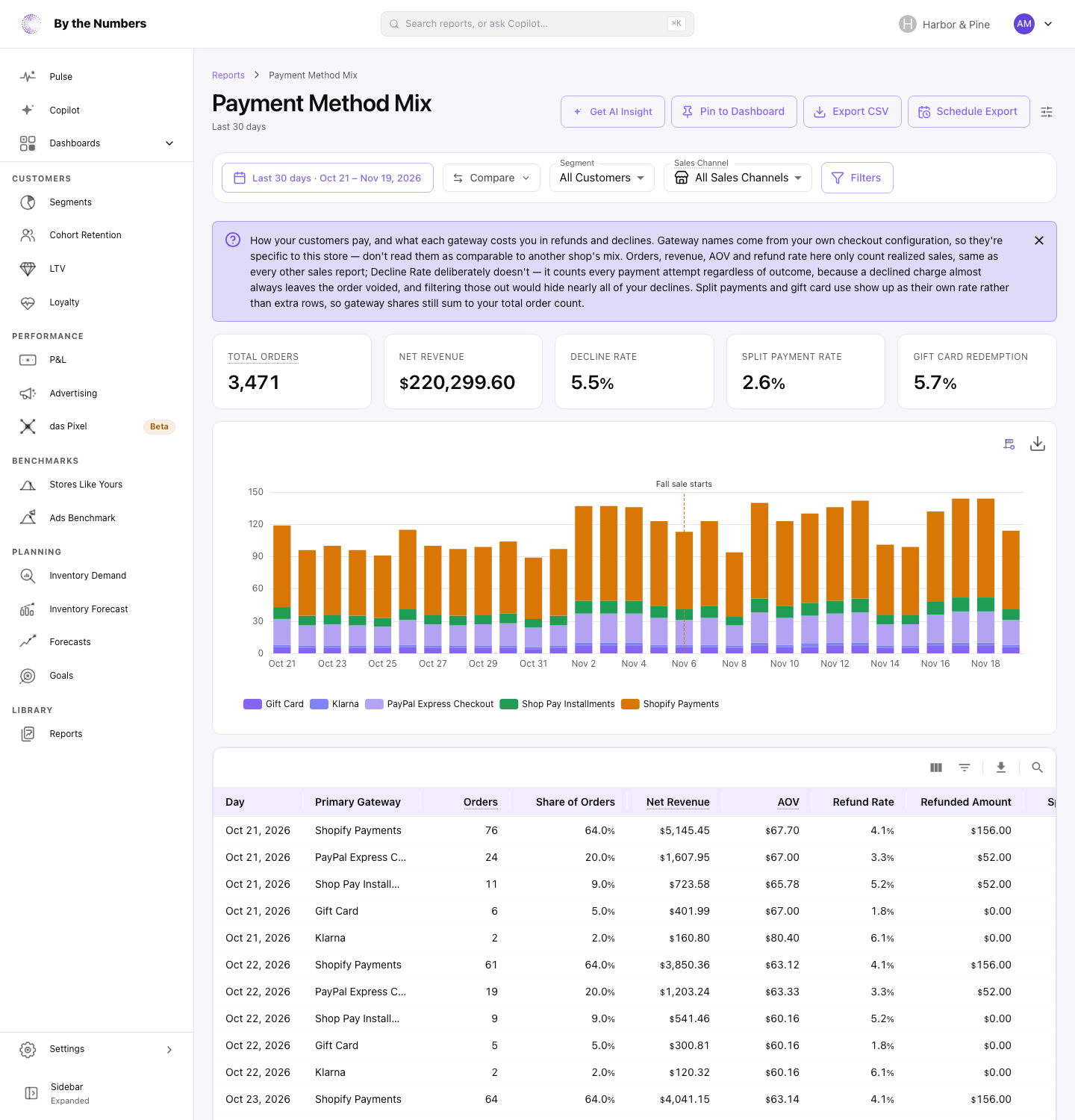Open the account menu chevron
The image size is (1075, 1120).
(x=1048, y=24)
